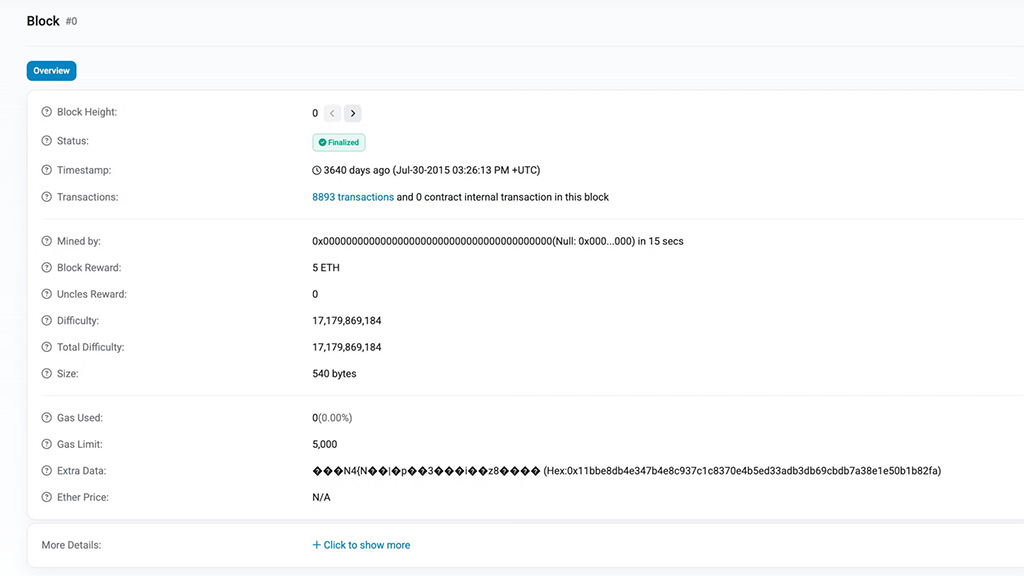This screenshot has height=576, width=1024.
Task: Click help icon beside Status label
Action: (x=47, y=142)
